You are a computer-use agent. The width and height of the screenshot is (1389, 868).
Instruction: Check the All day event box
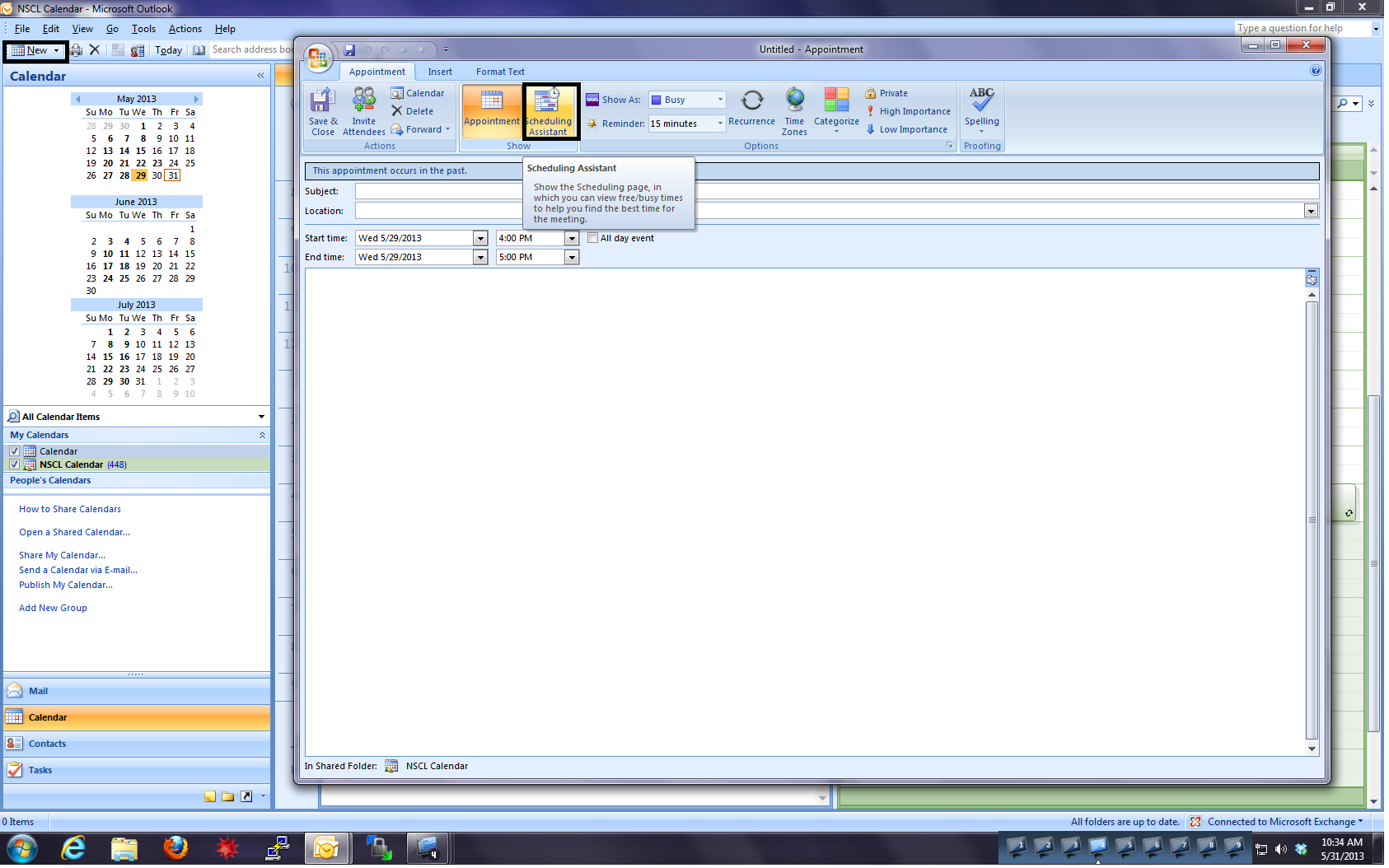point(593,239)
